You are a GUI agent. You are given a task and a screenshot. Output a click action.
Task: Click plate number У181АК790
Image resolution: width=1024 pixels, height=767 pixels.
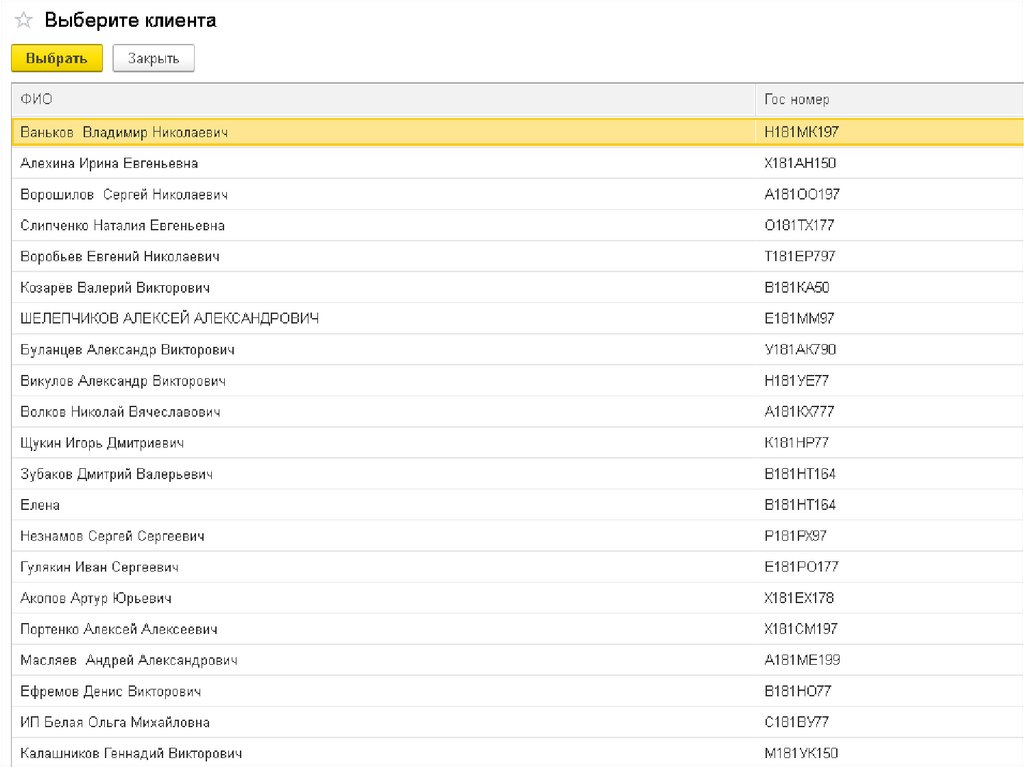pos(800,350)
